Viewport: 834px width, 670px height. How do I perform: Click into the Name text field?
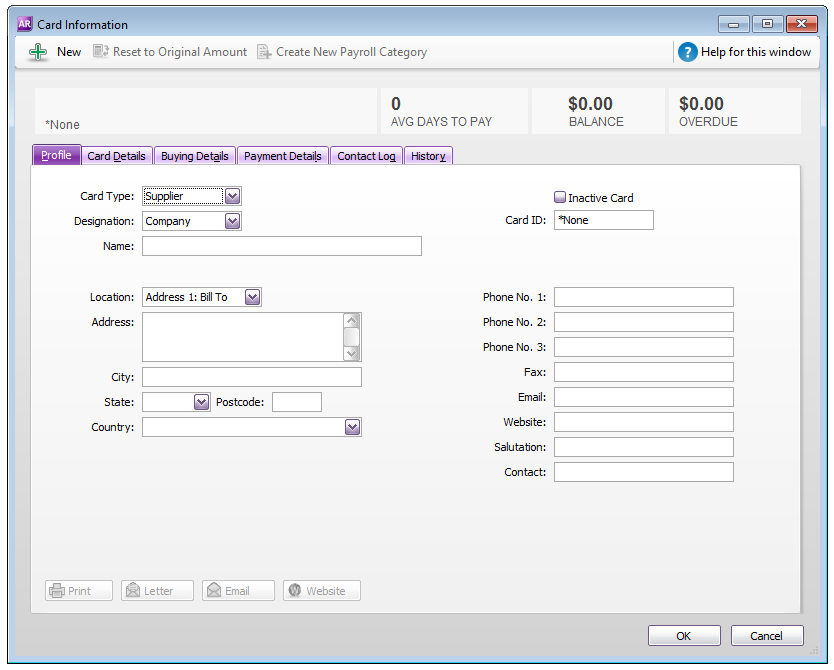281,246
